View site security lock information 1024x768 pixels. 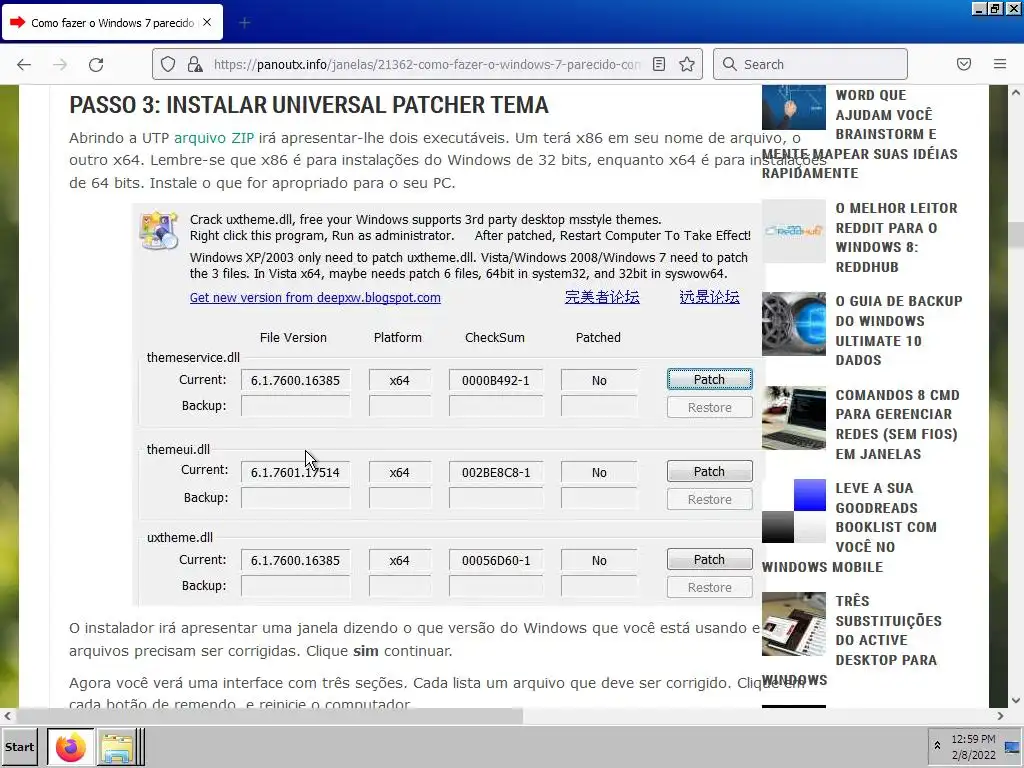[x=195, y=64]
